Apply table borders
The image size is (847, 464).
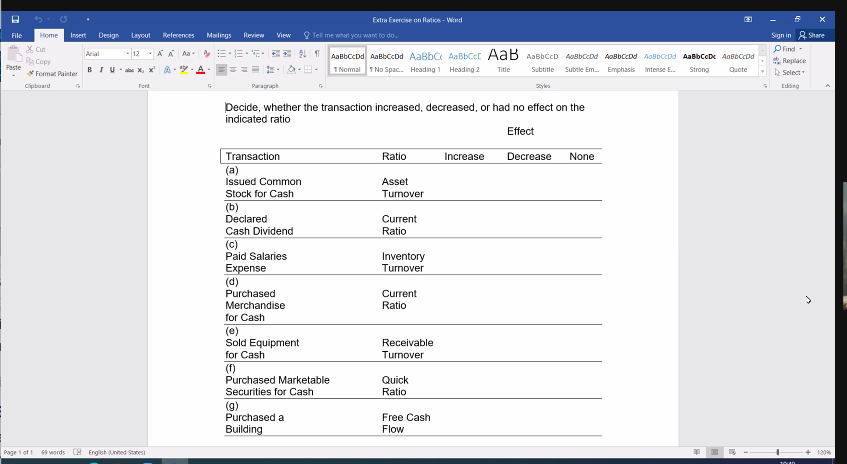click(x=310, y=70)
